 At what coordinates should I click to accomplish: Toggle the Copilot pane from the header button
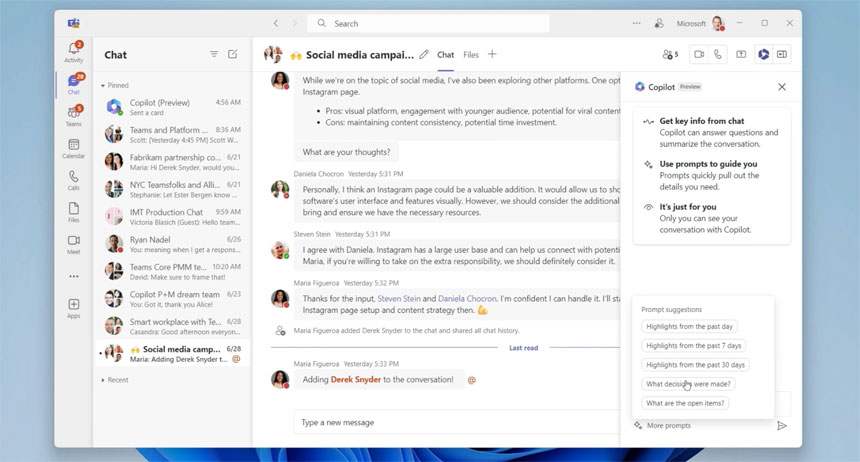coord(763,54)
